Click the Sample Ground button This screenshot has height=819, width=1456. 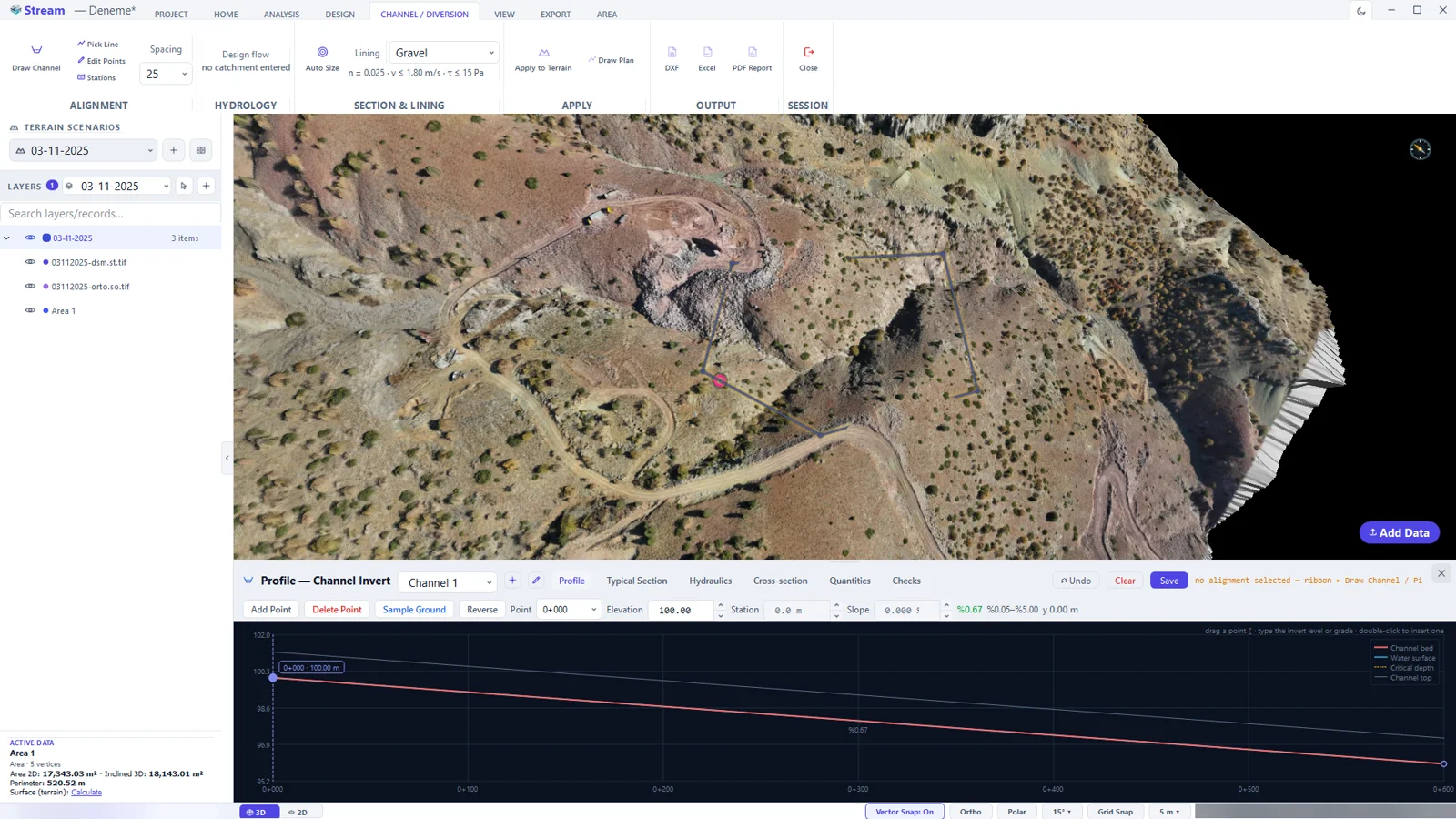coord(414,610)
